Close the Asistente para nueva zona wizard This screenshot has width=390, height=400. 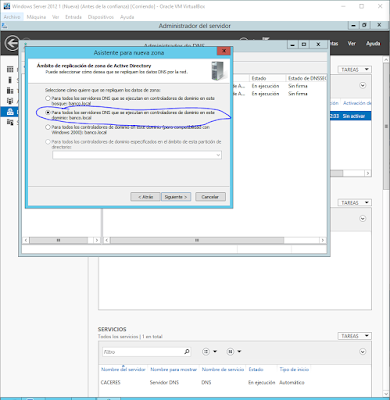(224, 51)
